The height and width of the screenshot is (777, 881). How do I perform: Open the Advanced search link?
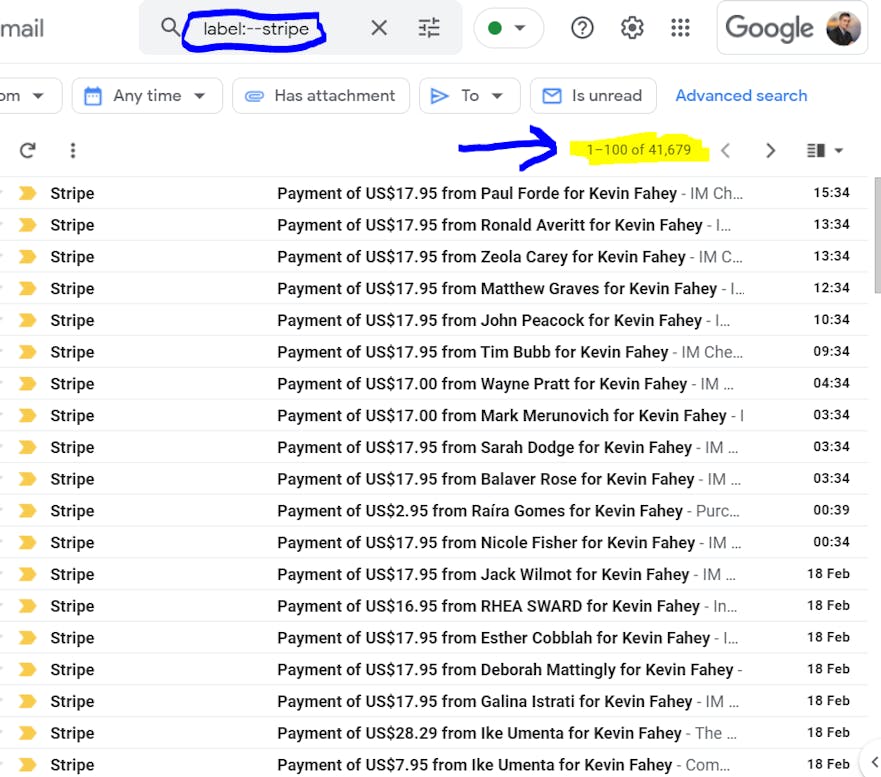[741, 96]
